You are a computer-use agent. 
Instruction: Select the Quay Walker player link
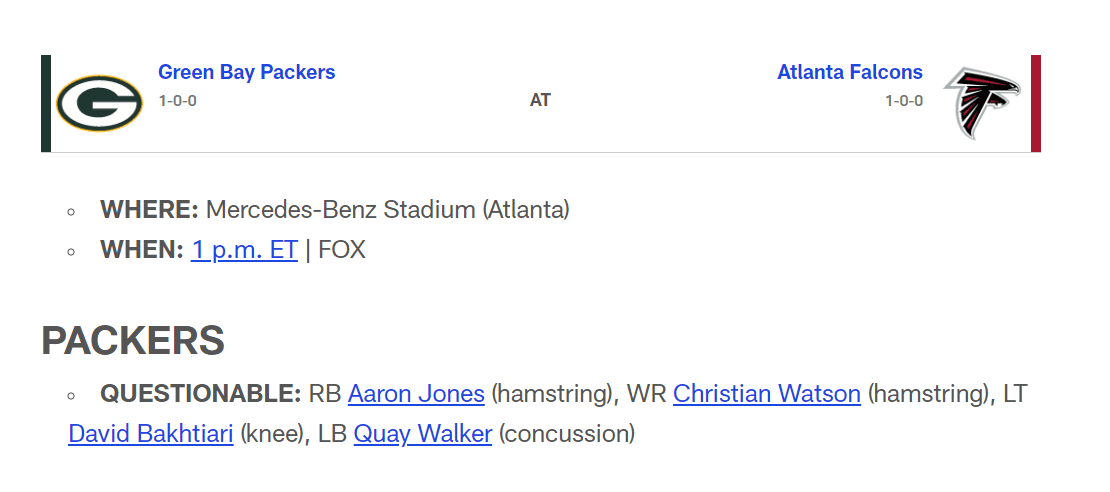[423, 433]
